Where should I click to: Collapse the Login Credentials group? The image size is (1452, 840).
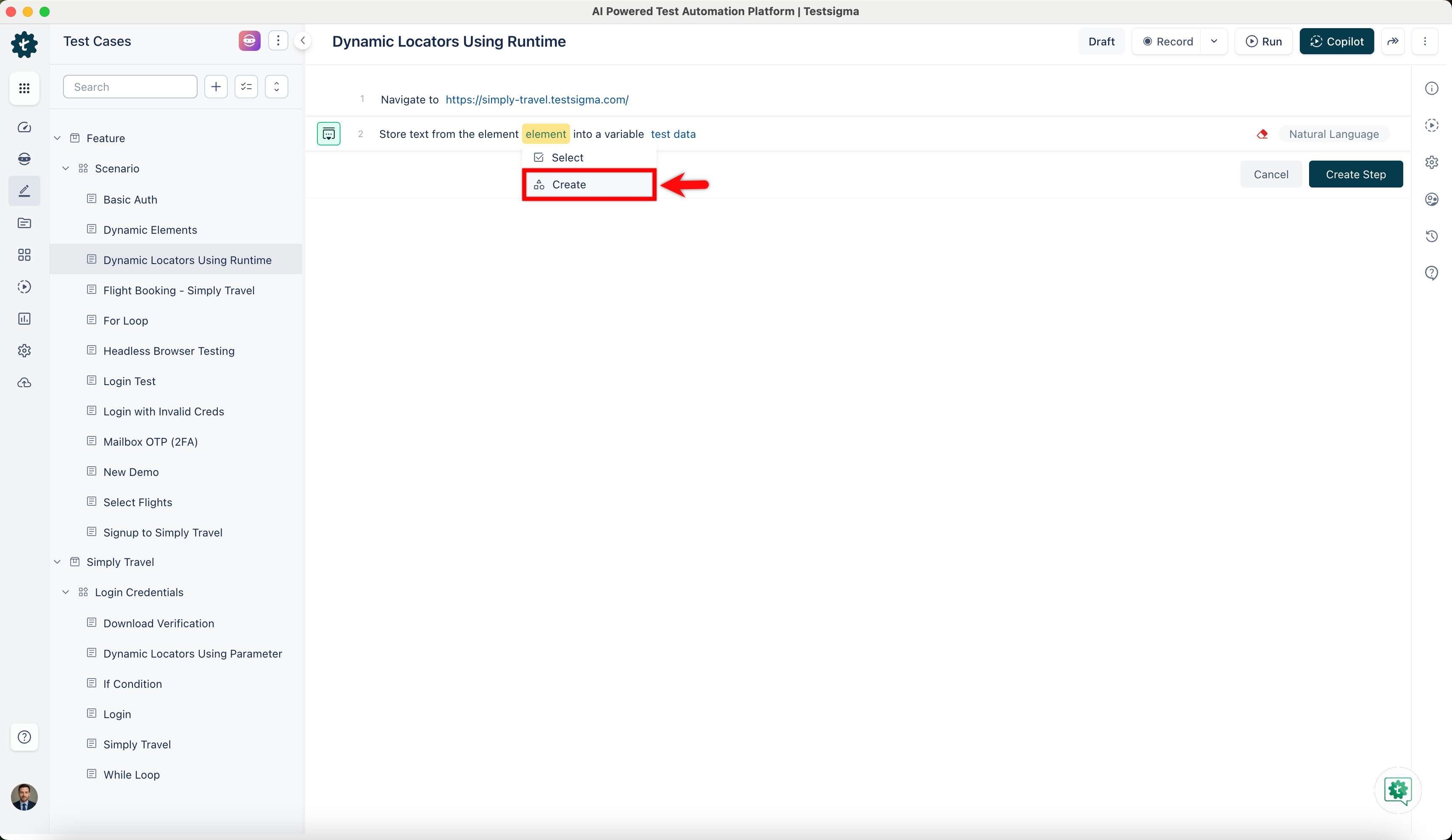(66, 592)
